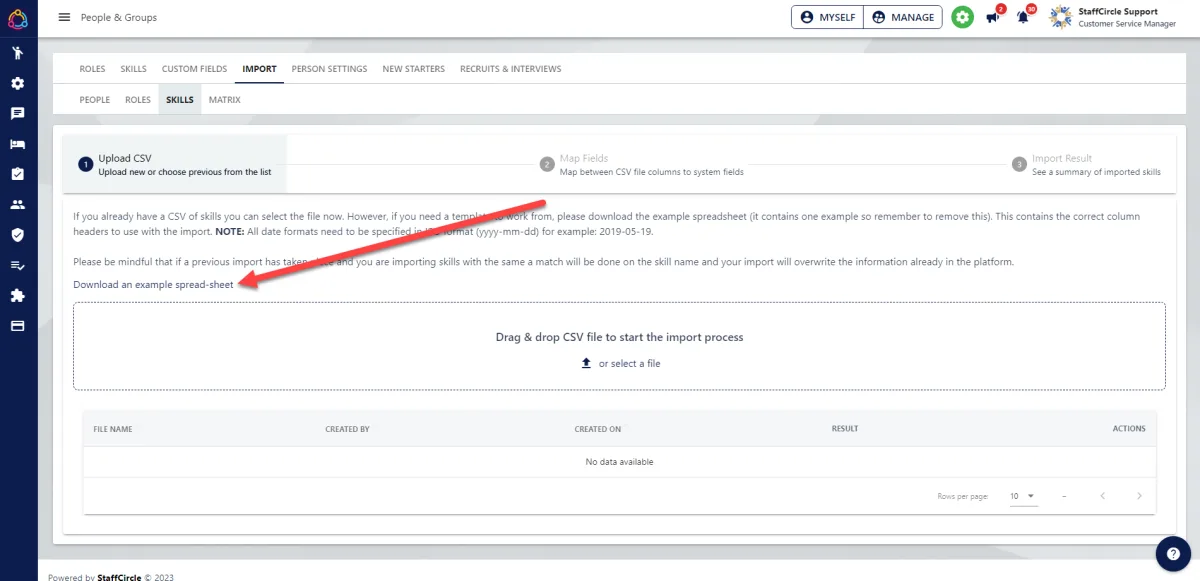Open the rows per page dropdown
This screenshot has width=1200, height=581.
[1023, 496]
